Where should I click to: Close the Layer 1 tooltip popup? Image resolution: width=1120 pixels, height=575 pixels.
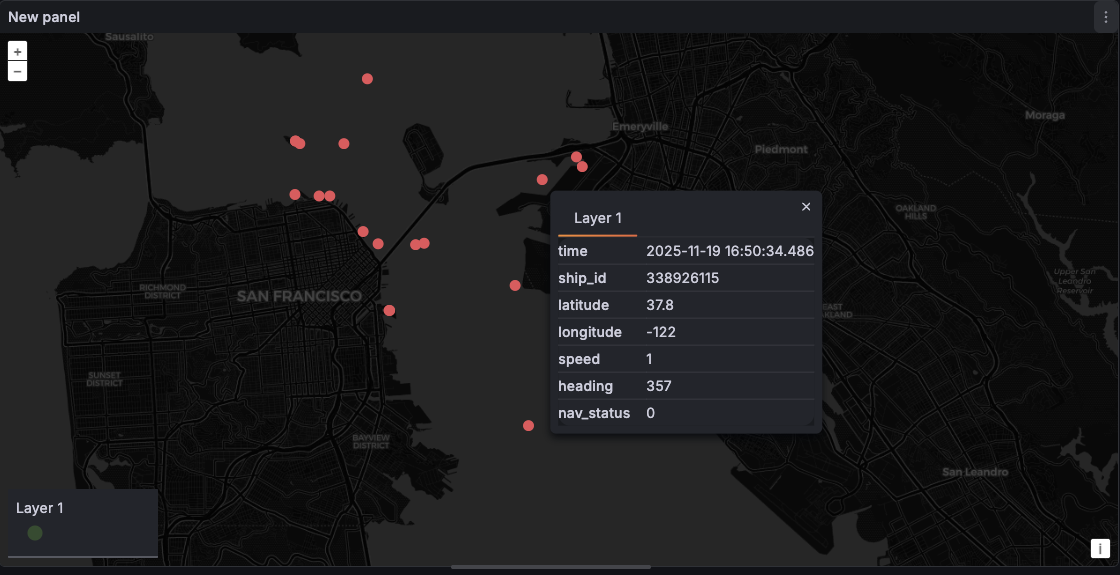(x=806, y=206)
